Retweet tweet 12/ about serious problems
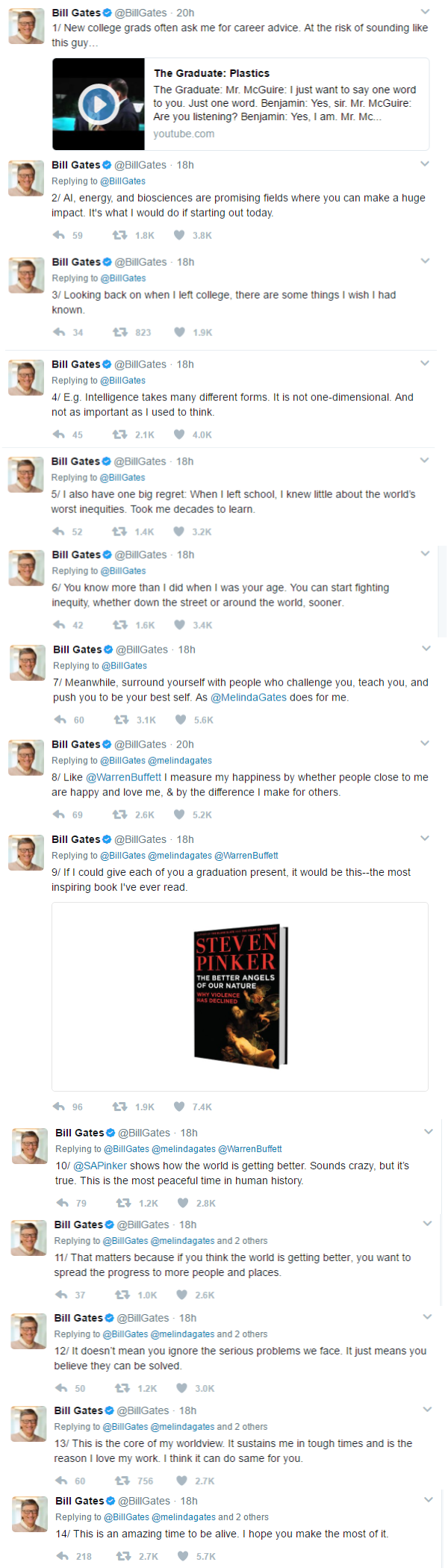 coord(122,1388)
